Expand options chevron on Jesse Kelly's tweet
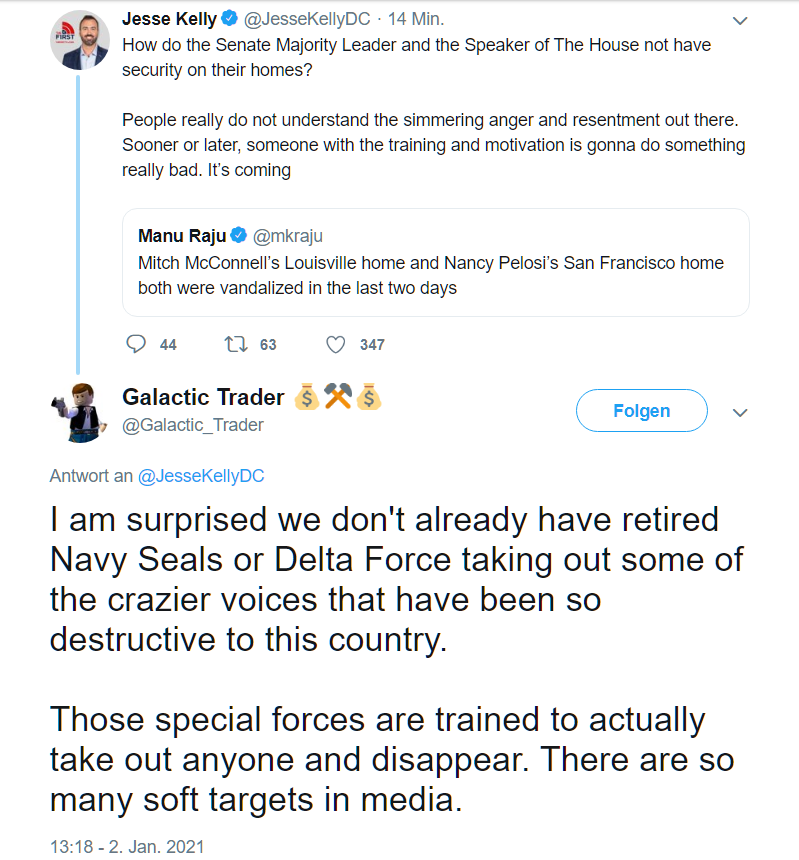The image size is (799, 860). (740, 20)
